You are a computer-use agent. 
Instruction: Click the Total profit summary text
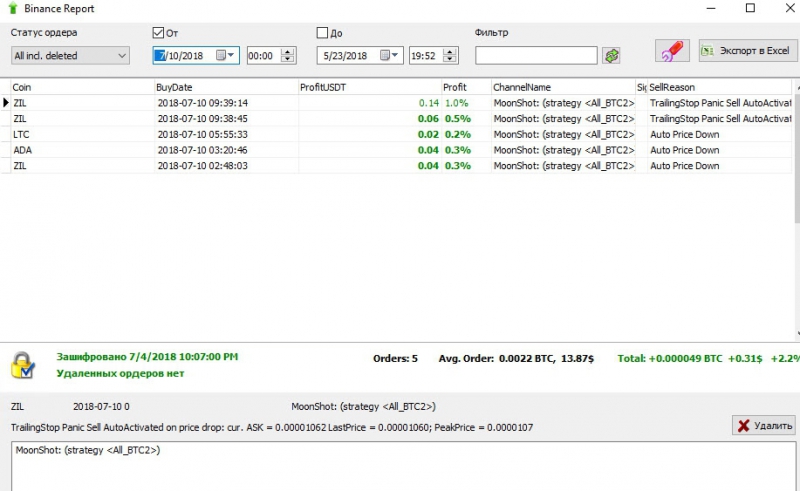pos(709,358)
